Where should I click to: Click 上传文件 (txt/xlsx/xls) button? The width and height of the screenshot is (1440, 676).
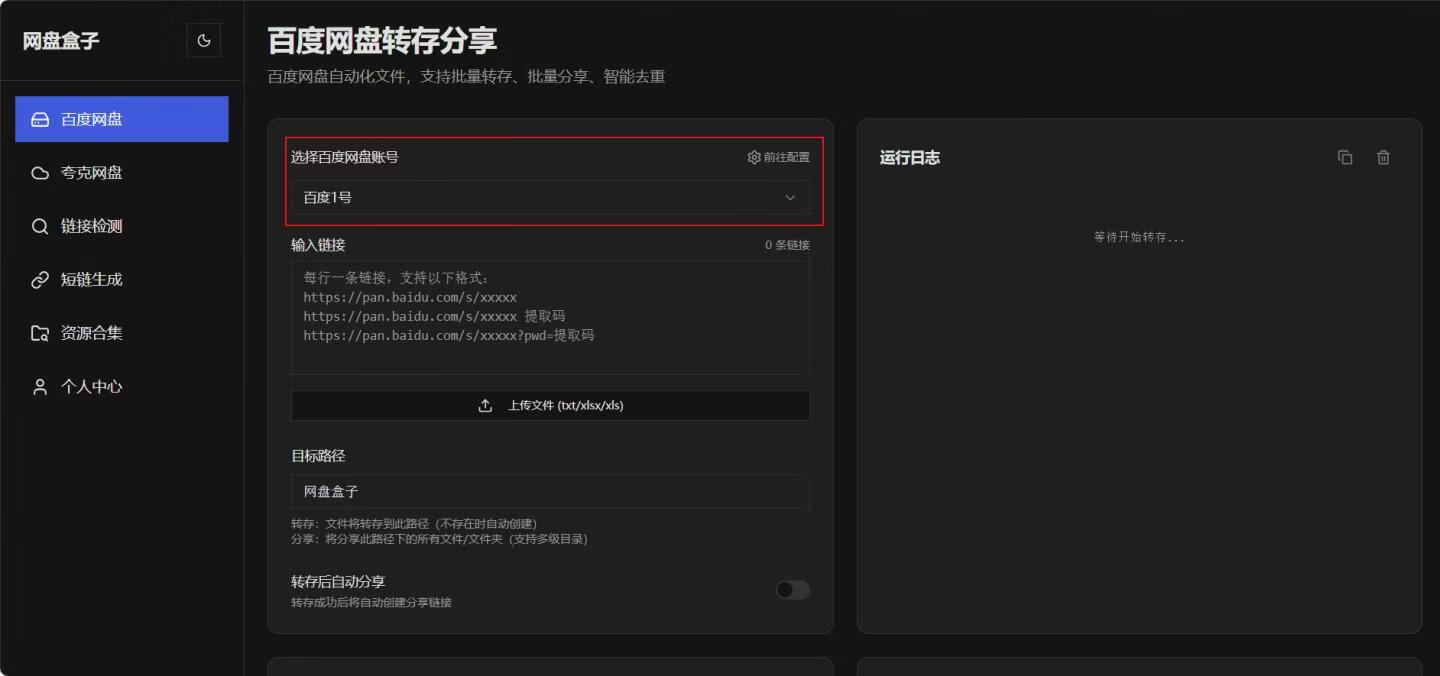tap(550, 405)
